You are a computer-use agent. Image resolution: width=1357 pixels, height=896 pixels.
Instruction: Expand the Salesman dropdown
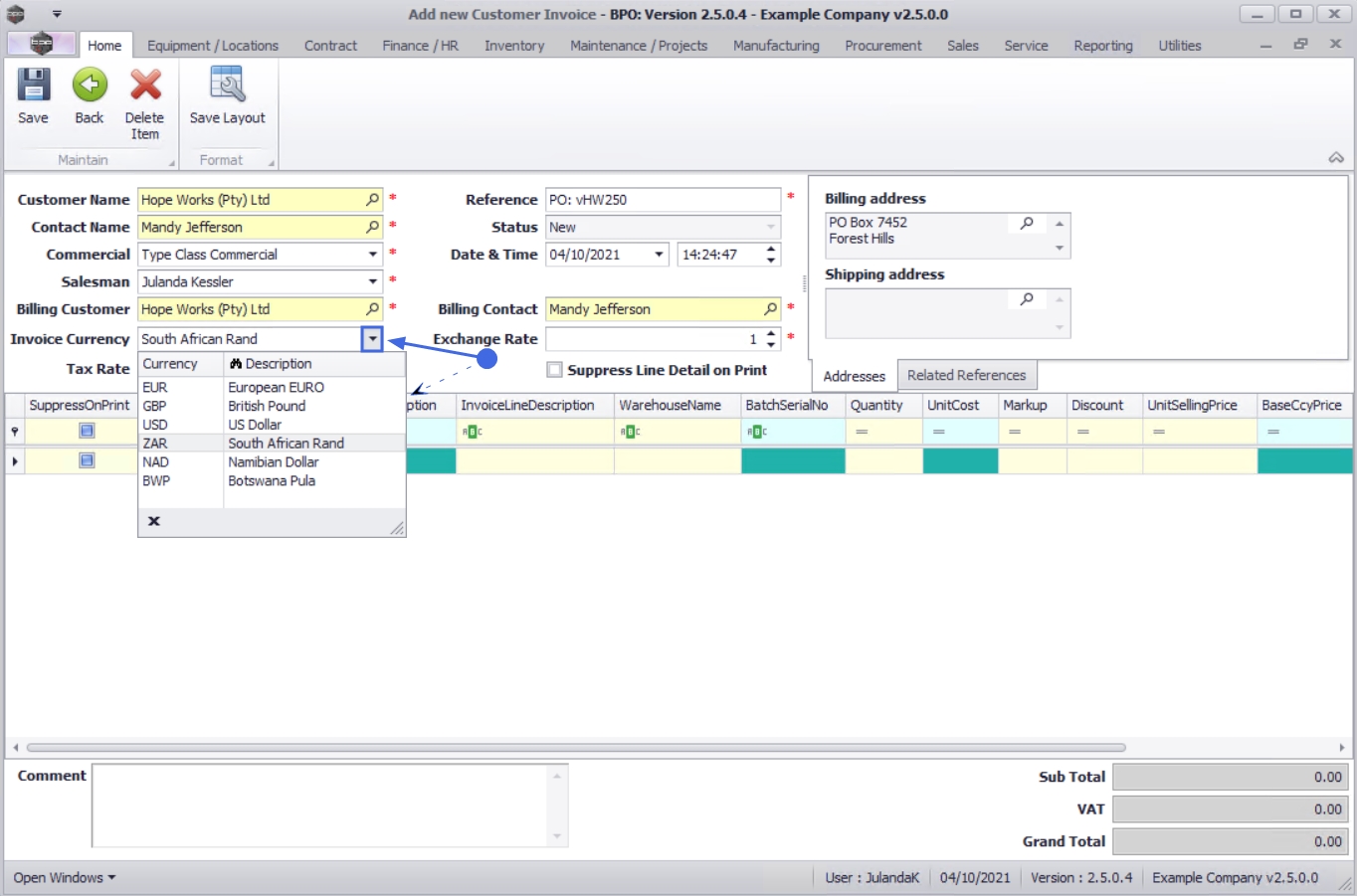373,281
